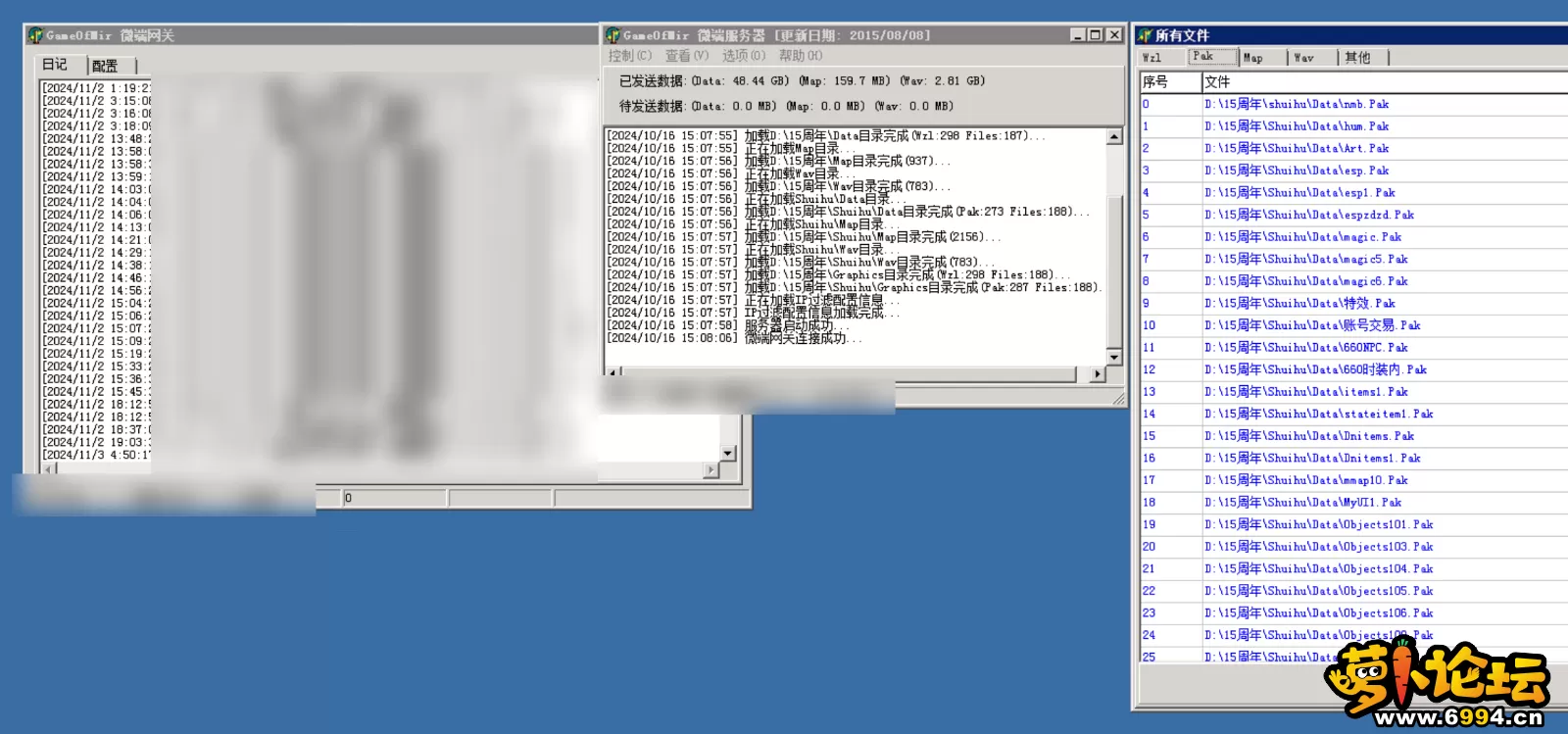This screenshot has width=1568, height=734.
Task: Click log line 正在加载IP过滤配置信息
Action: pyautogui.click(x=753, y=300)
